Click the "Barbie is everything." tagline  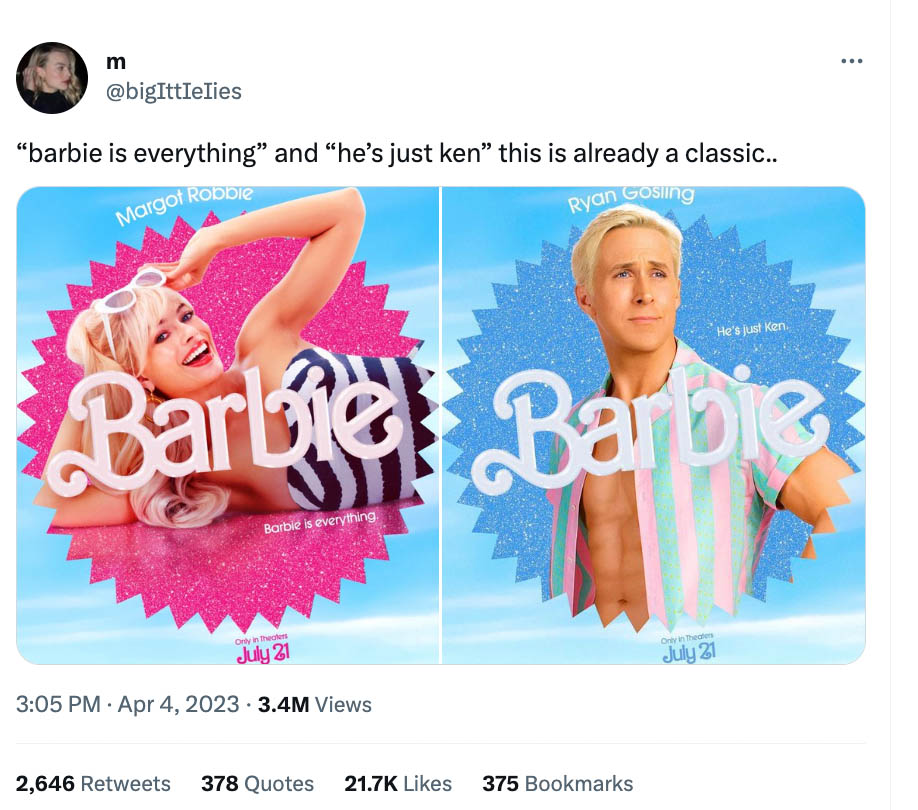click(320, 522)
